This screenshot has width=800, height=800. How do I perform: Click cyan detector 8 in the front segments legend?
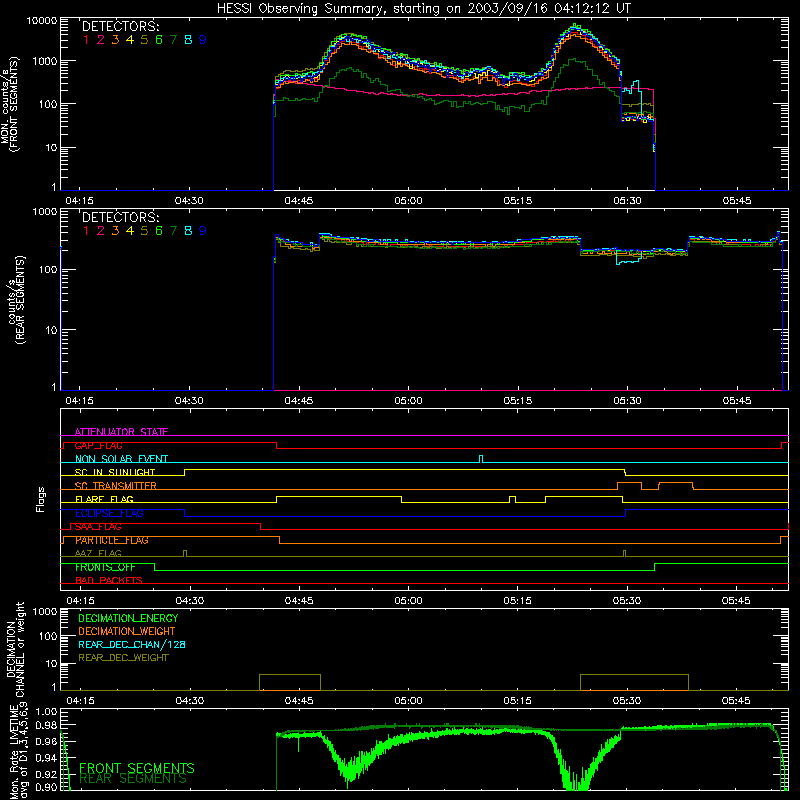coord(188,40)
